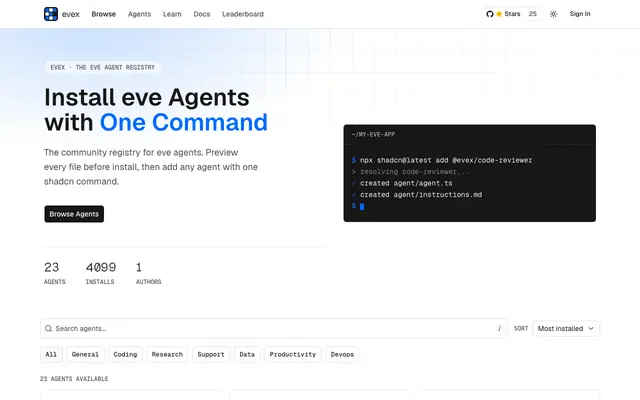Click the blue terminal cursor block
640x400 pixels.
coord(362,207)
